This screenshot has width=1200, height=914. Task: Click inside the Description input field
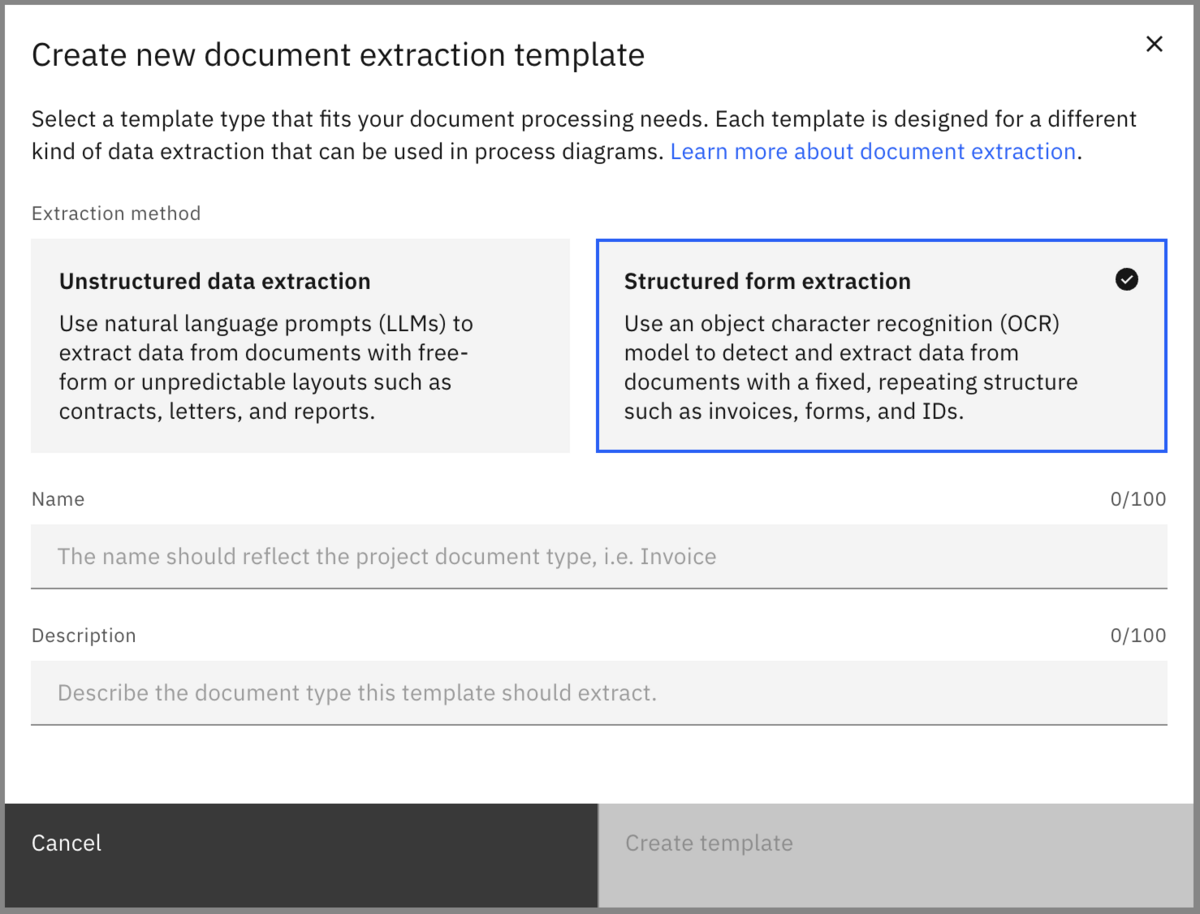(x=598, y=692)
